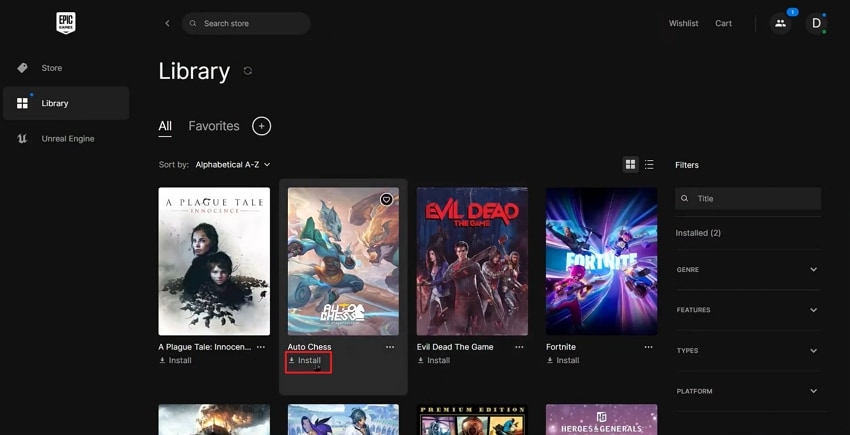Install Auto Chess
The width and height of the screenshot is (850, 435).
pos(305,361)
